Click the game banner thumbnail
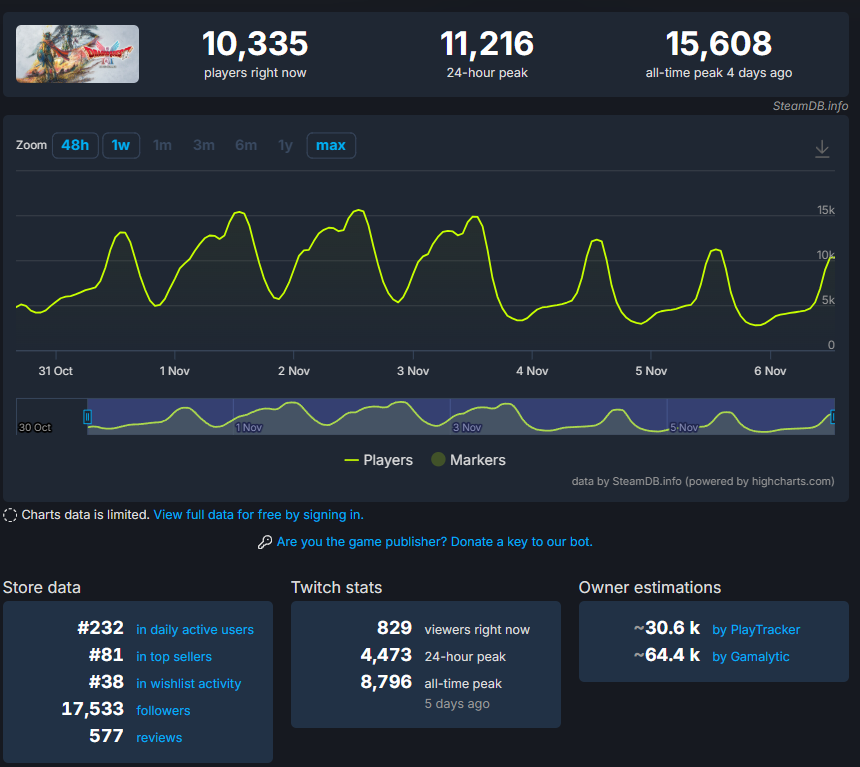 tap(78, 54)
